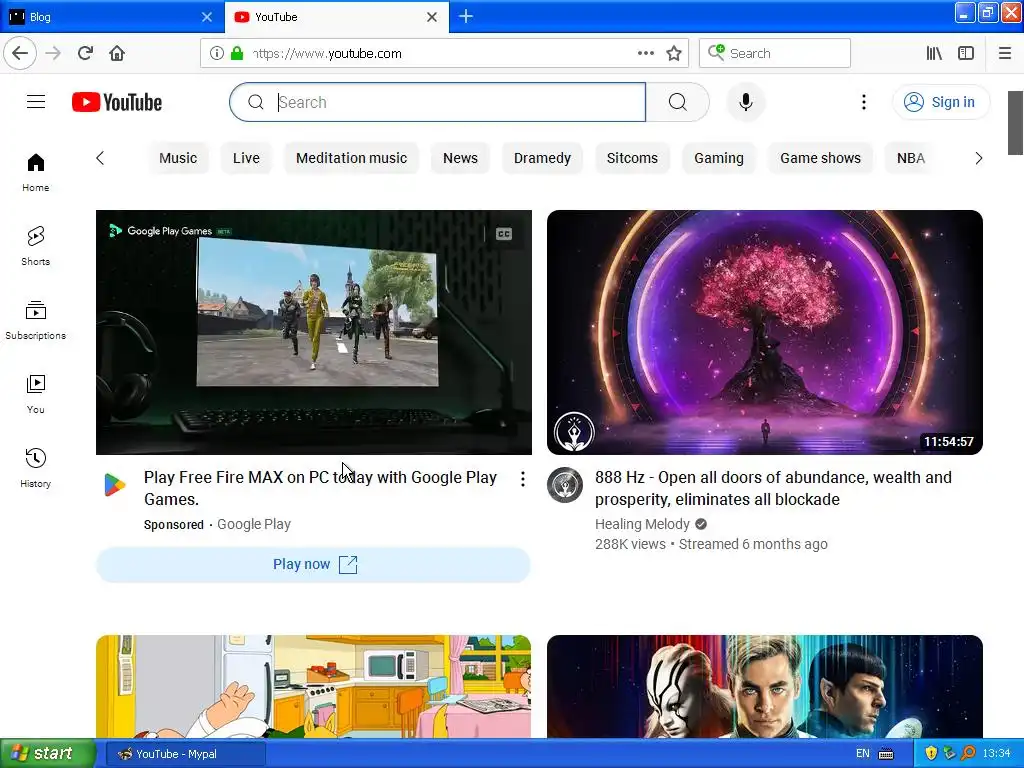Select the News chip
Screen dimensions: 1024x768
pos(460,158)
